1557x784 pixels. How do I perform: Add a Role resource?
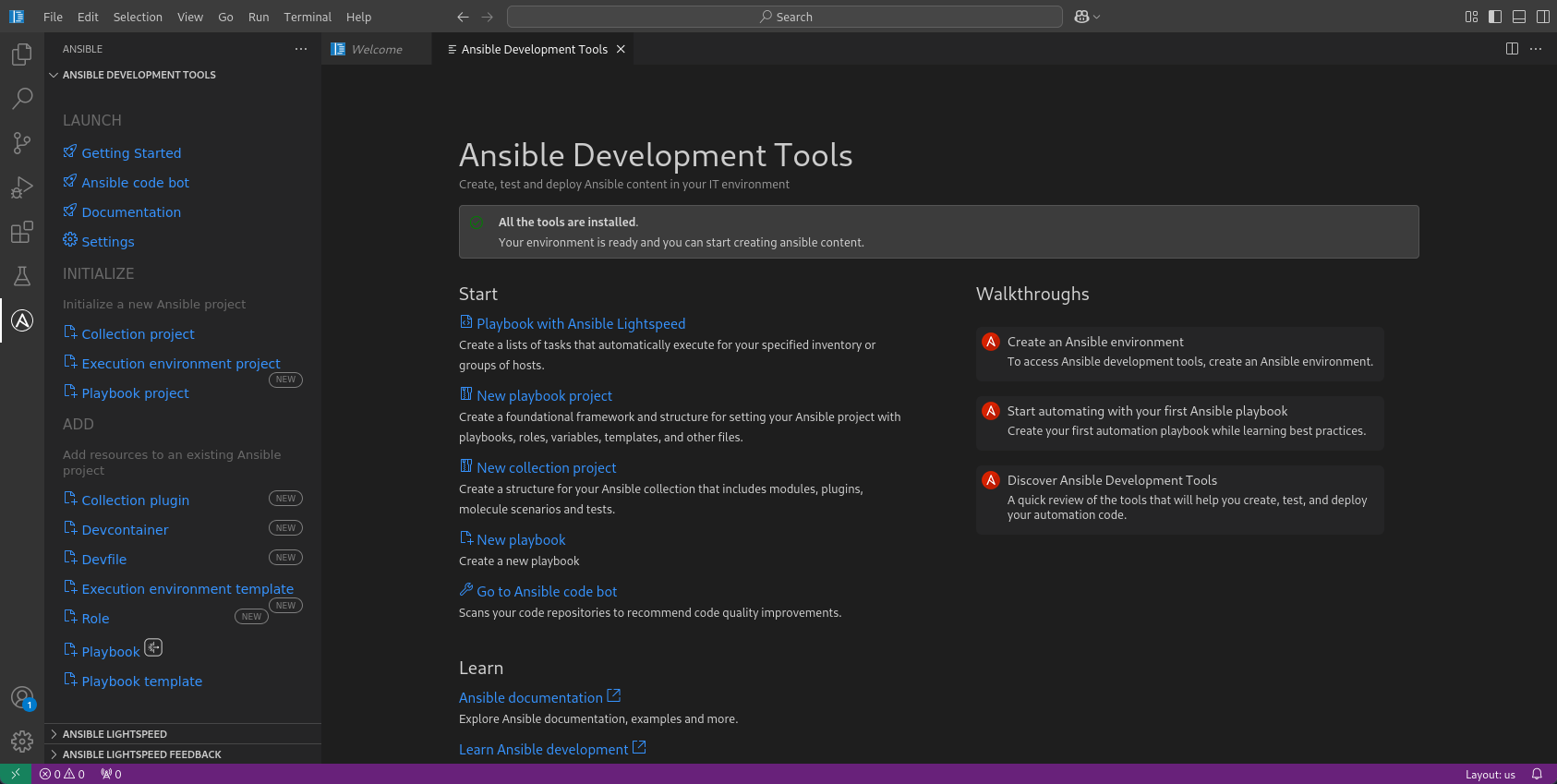95,619
